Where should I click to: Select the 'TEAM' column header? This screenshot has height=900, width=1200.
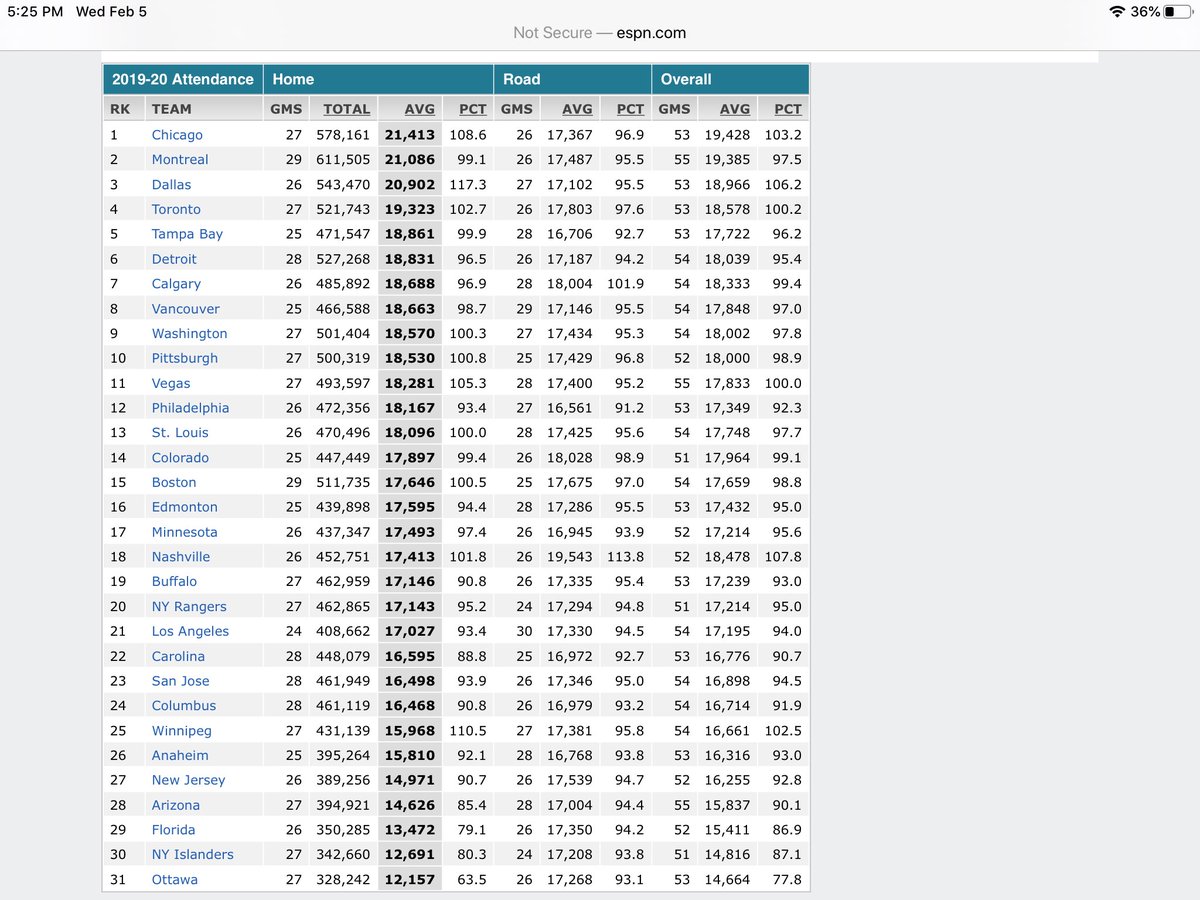(171, 109)
